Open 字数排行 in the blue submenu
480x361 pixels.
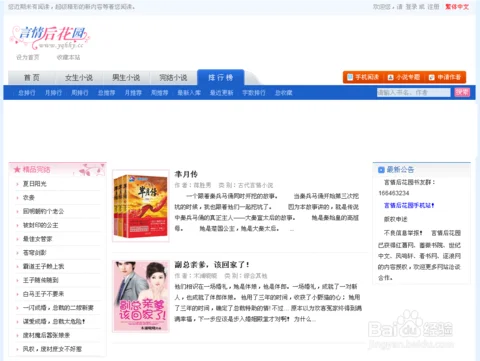[254, 93]
